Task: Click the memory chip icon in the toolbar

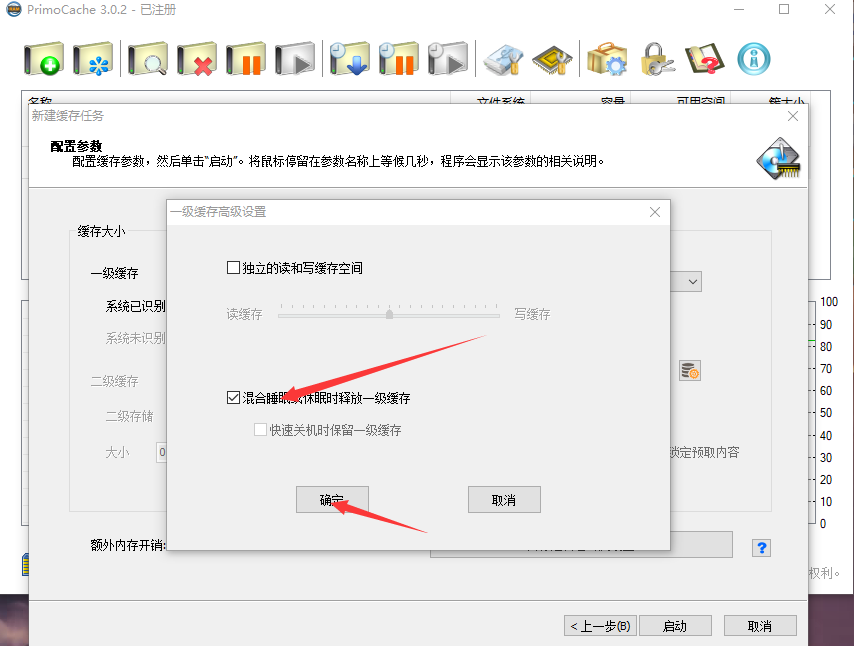Action: pos(552,59)
